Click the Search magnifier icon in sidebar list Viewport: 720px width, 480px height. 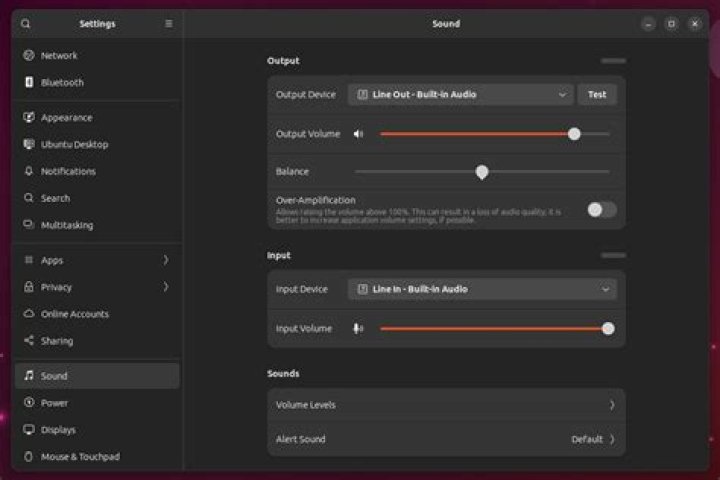tap(29, 198)
